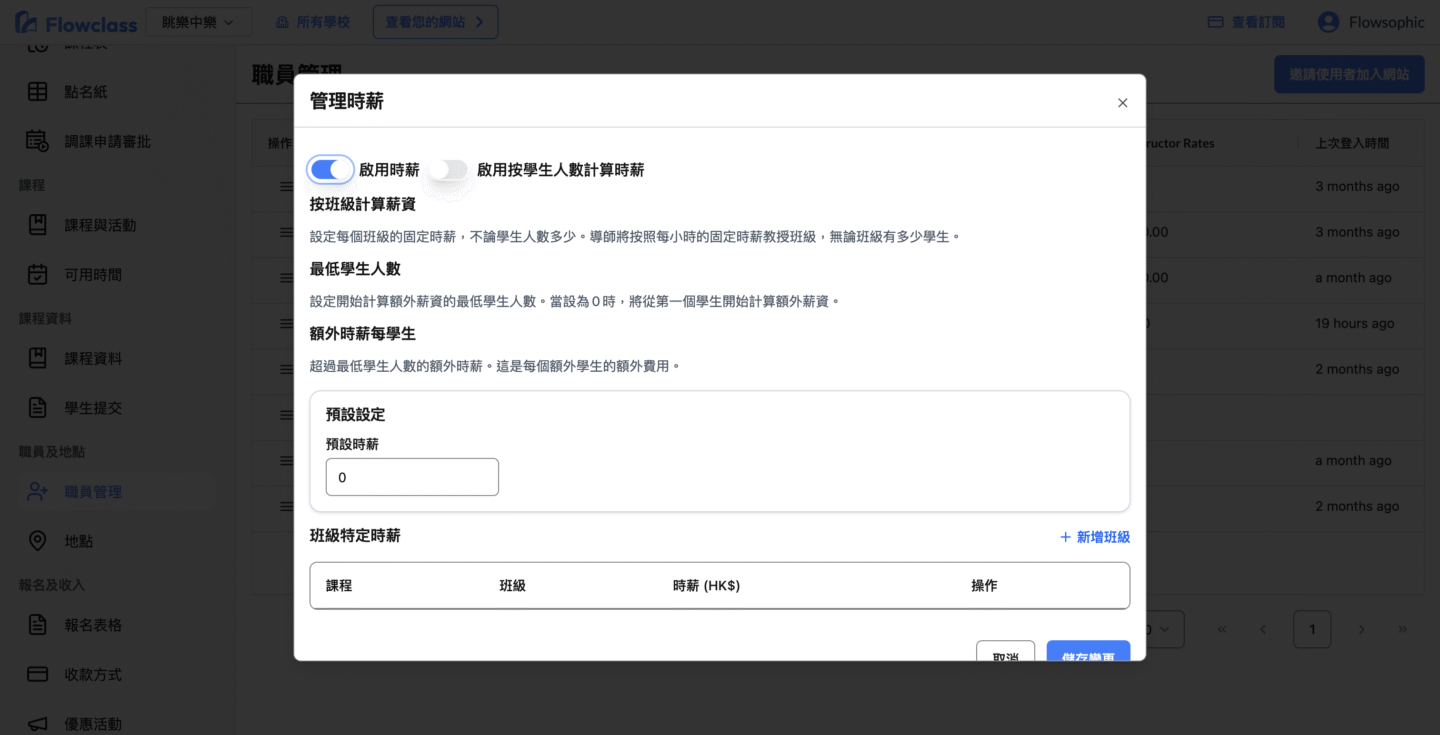
Task: Click the 儲存變更 save button
Action: [1088, 652]
